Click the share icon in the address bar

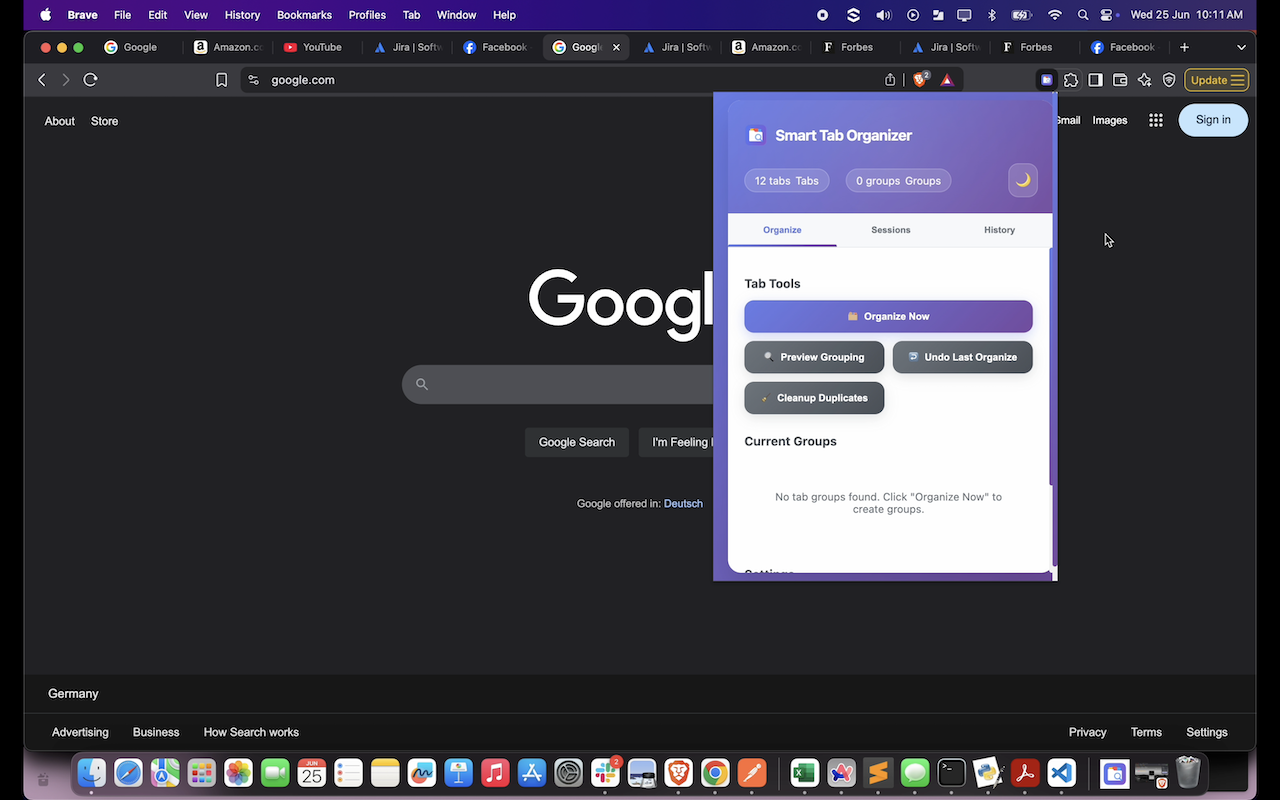890,80
